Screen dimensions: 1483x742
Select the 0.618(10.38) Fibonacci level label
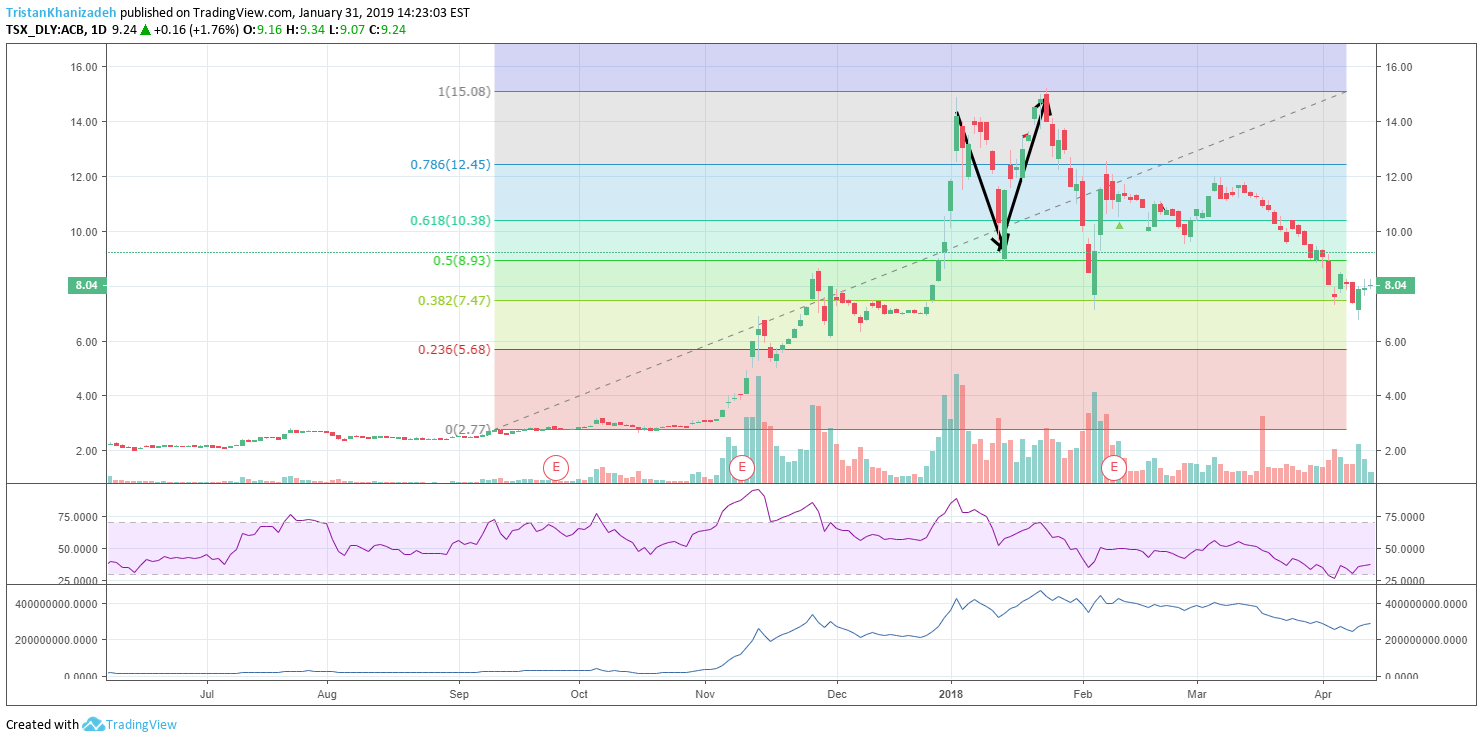coord(451,220)
